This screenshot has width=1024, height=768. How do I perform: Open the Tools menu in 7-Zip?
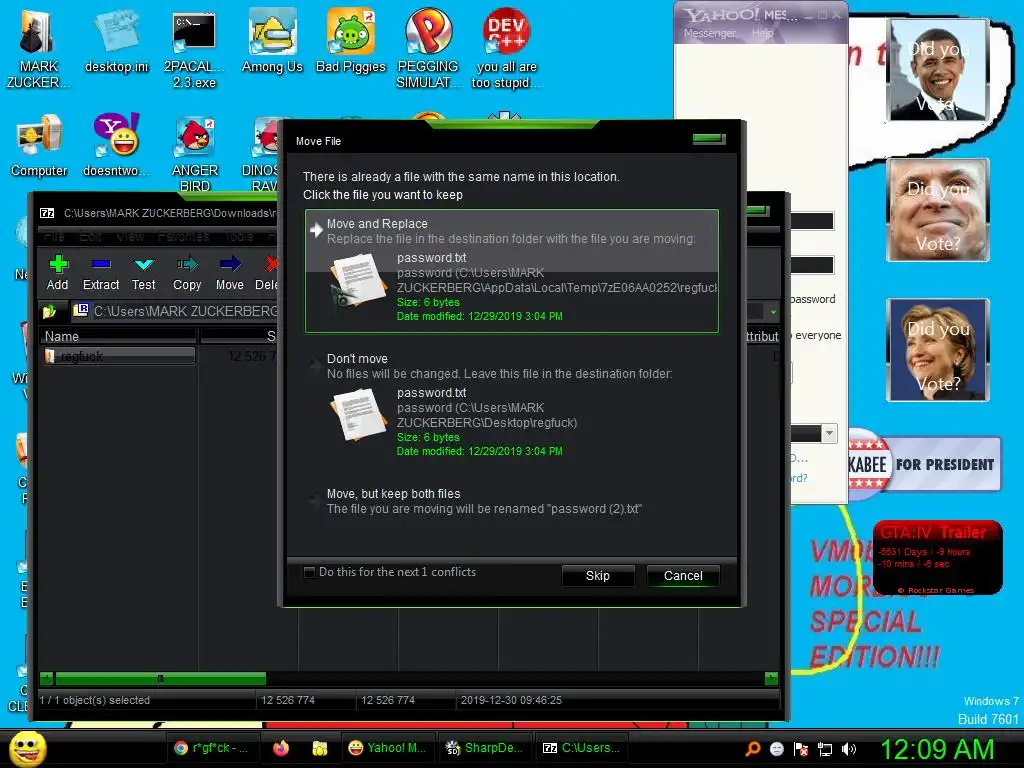coord(239,236)
